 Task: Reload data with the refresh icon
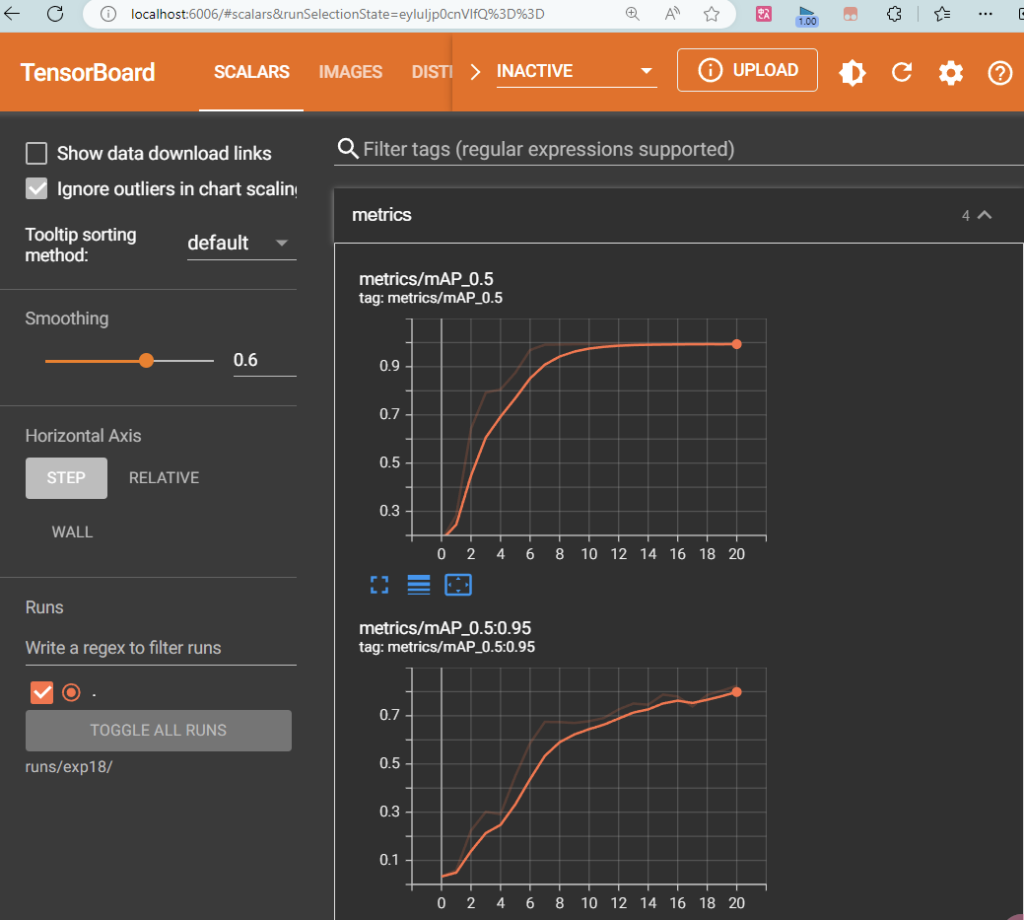902,72
